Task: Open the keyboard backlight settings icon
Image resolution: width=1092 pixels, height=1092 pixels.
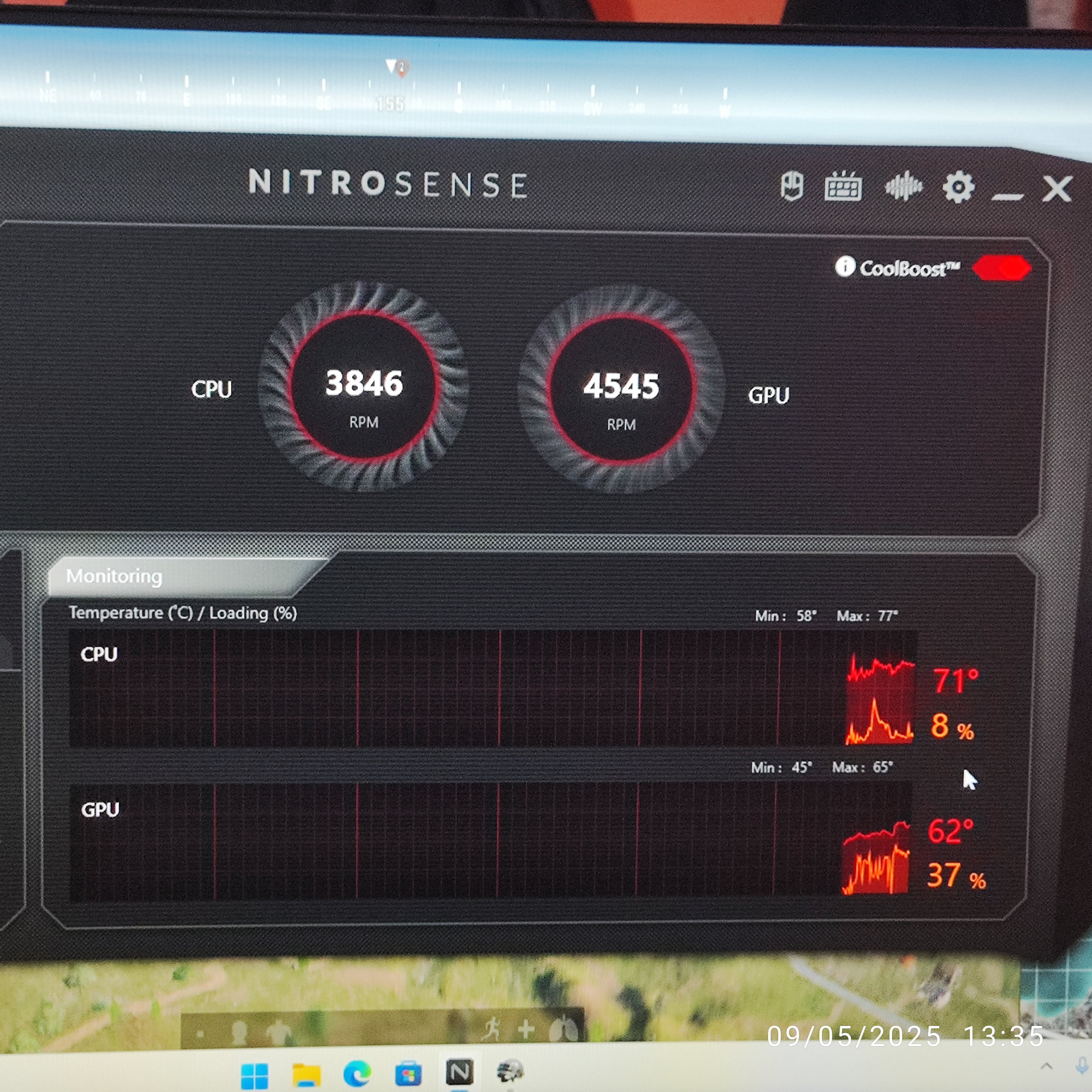Action: pyautogui.click(x=843, y=187)
